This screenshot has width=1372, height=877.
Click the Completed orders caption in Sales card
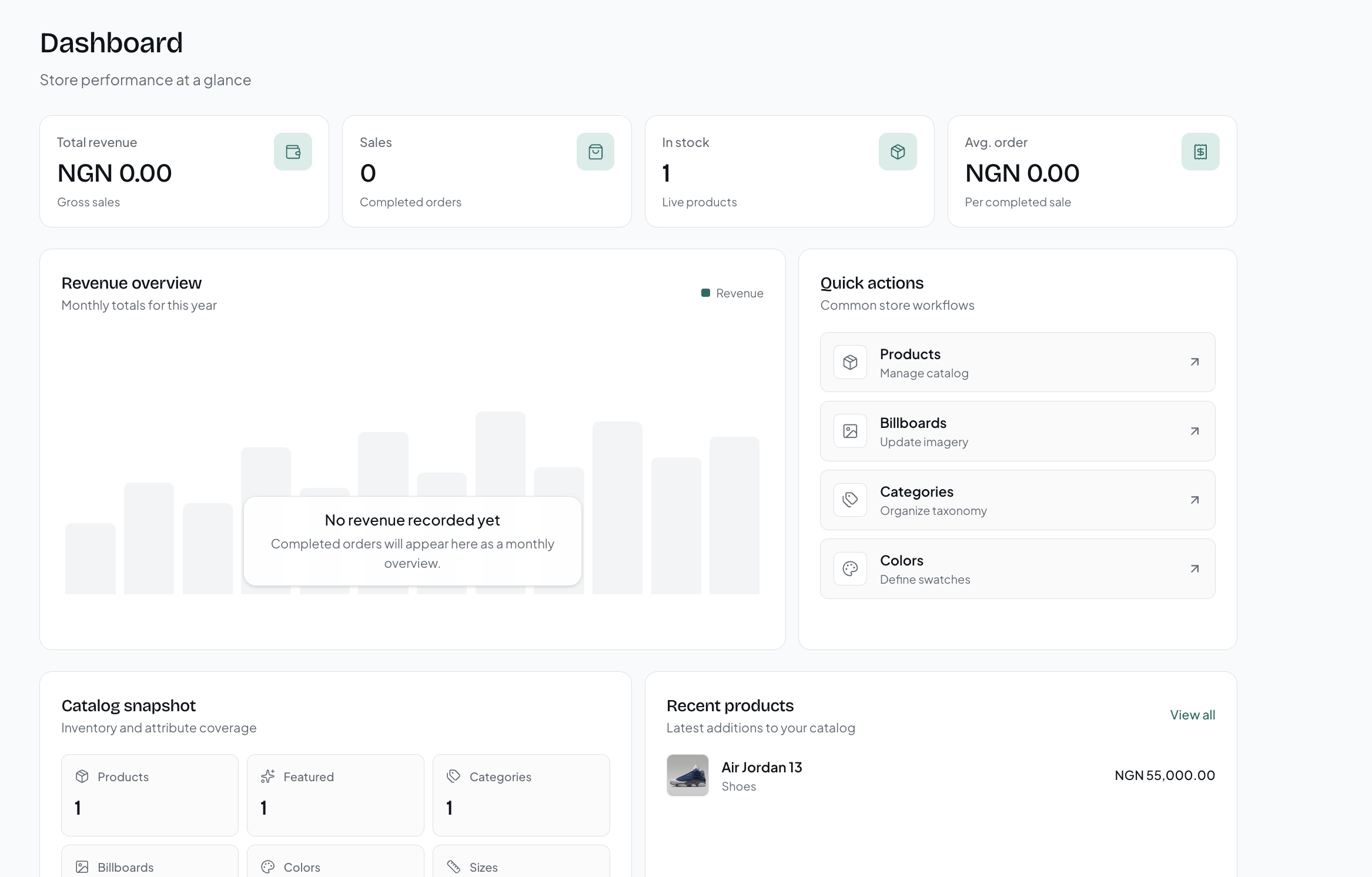click(410, 202)
